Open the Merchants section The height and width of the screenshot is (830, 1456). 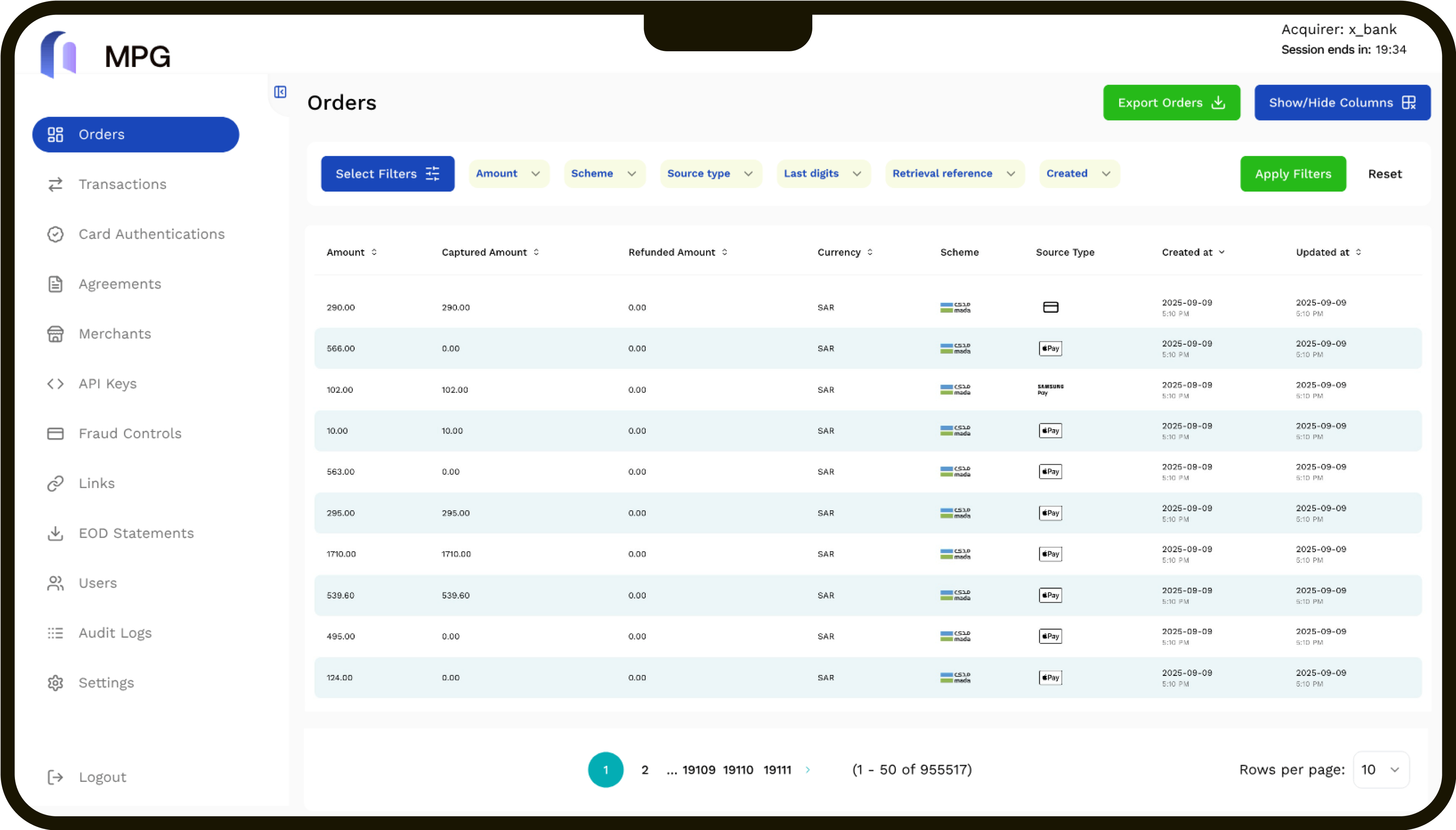click(115, 334)
